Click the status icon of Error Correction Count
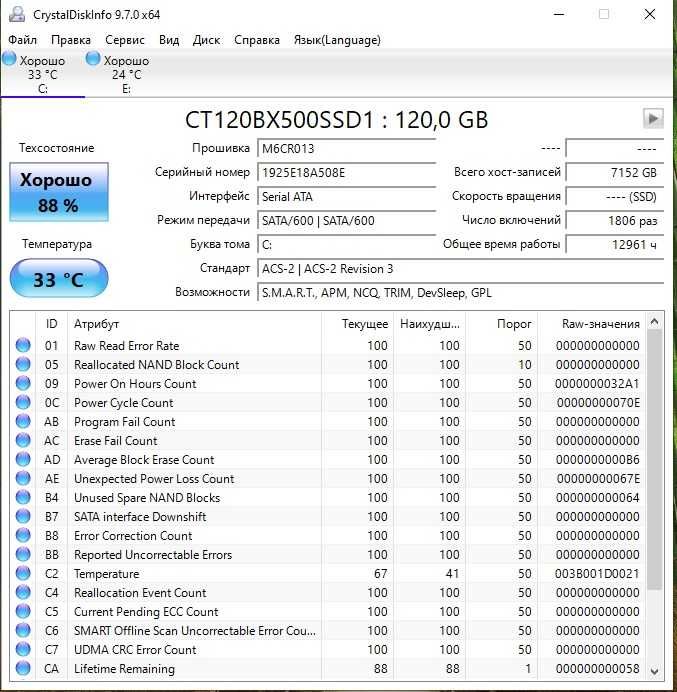Viewport: 677px width, 692px height. point(23,535)
